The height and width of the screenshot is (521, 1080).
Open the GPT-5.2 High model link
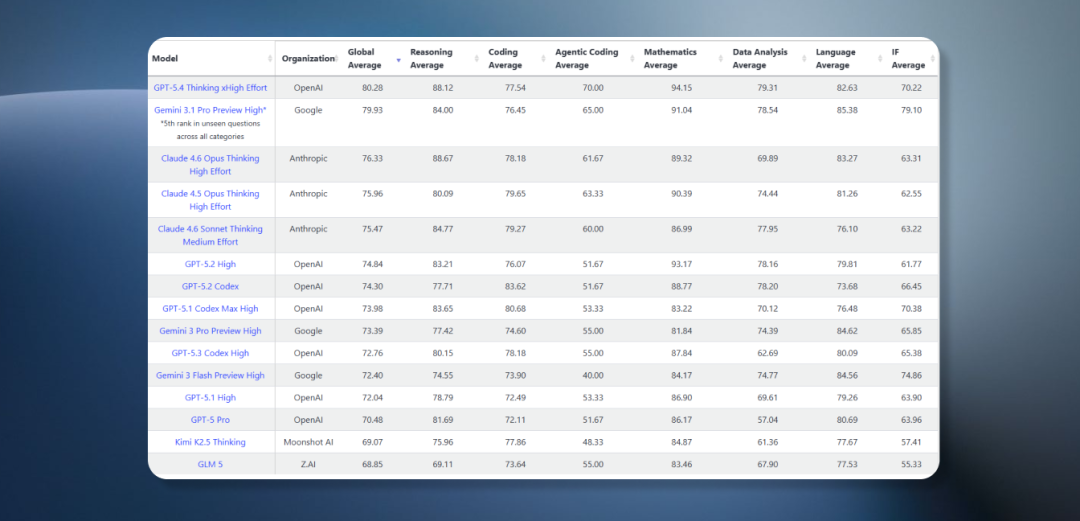click(x=210, y=264)
